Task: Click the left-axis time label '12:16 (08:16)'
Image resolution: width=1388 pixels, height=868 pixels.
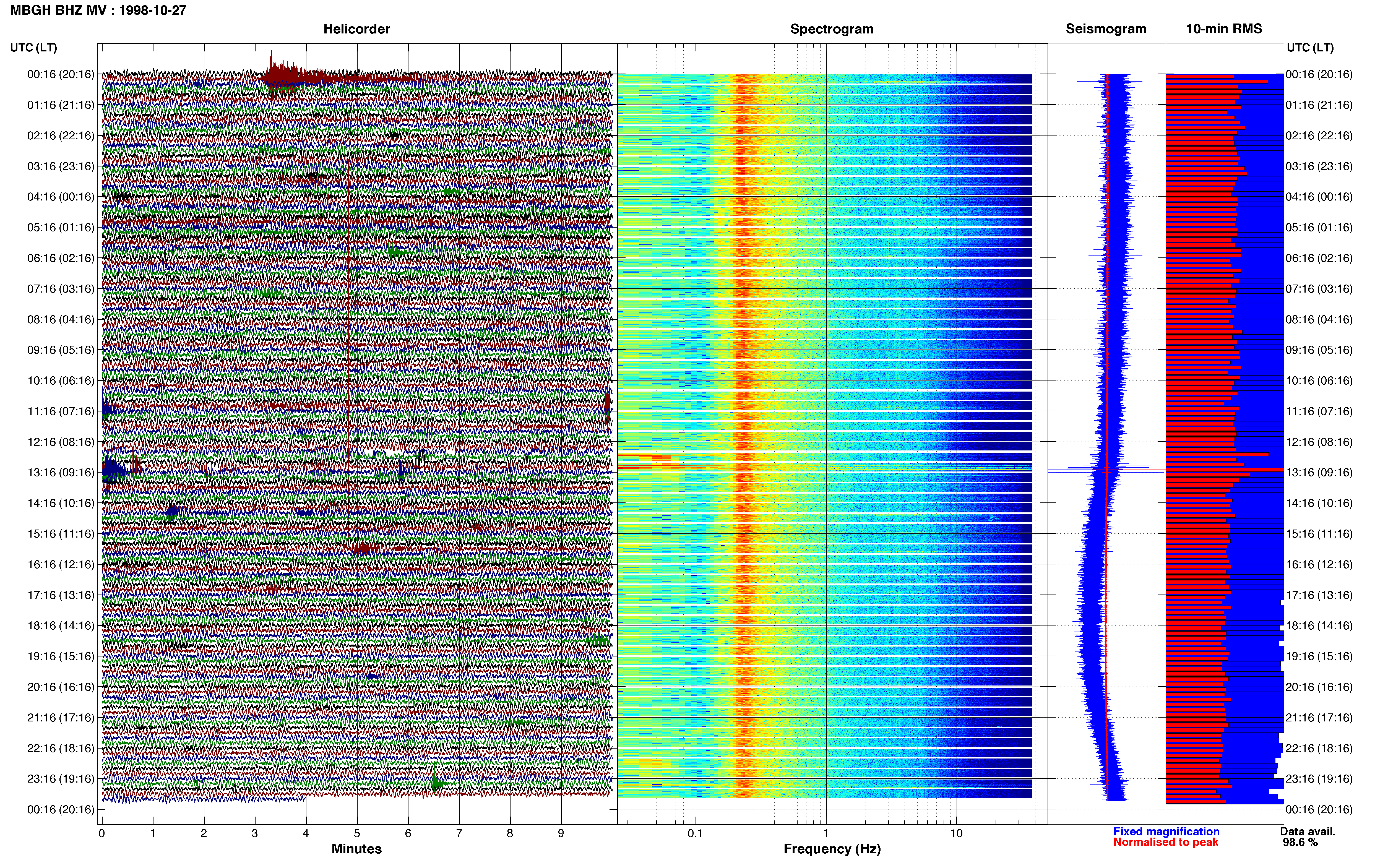Action: click(61, 442)
